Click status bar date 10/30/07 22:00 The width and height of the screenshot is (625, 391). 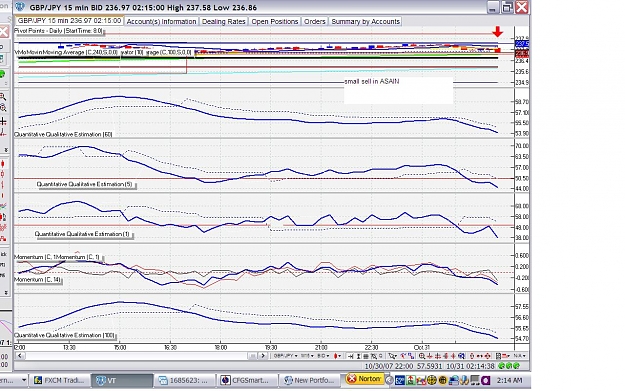click(389, 365)
